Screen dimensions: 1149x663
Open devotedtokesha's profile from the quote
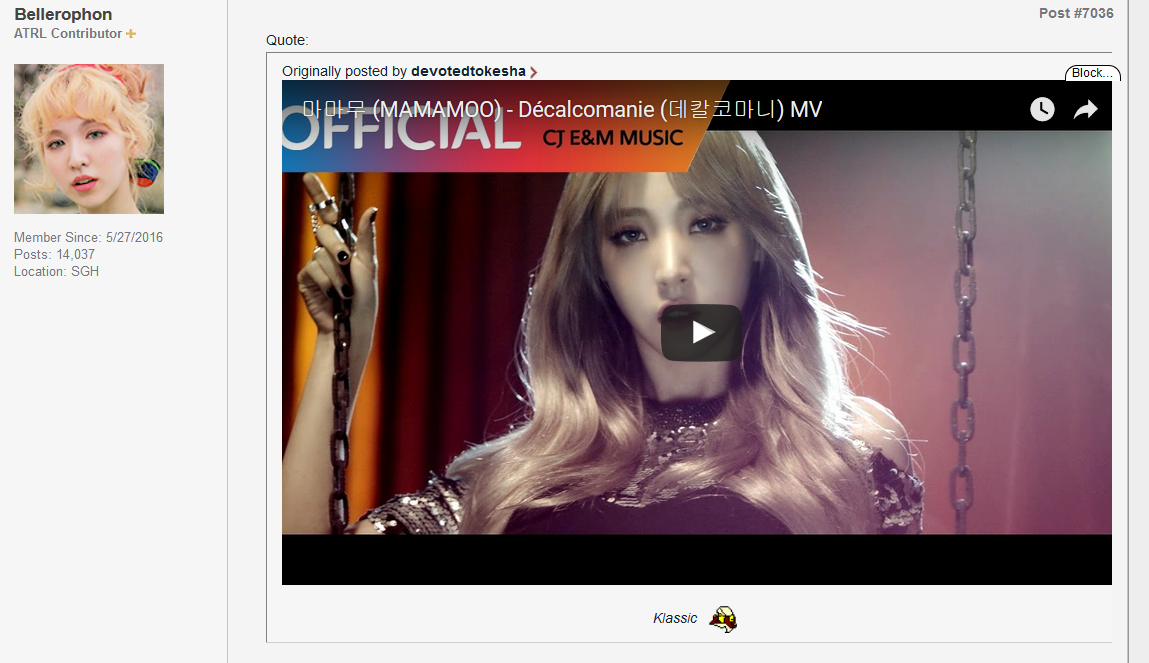pyautogui.click(x=468, y=71)
